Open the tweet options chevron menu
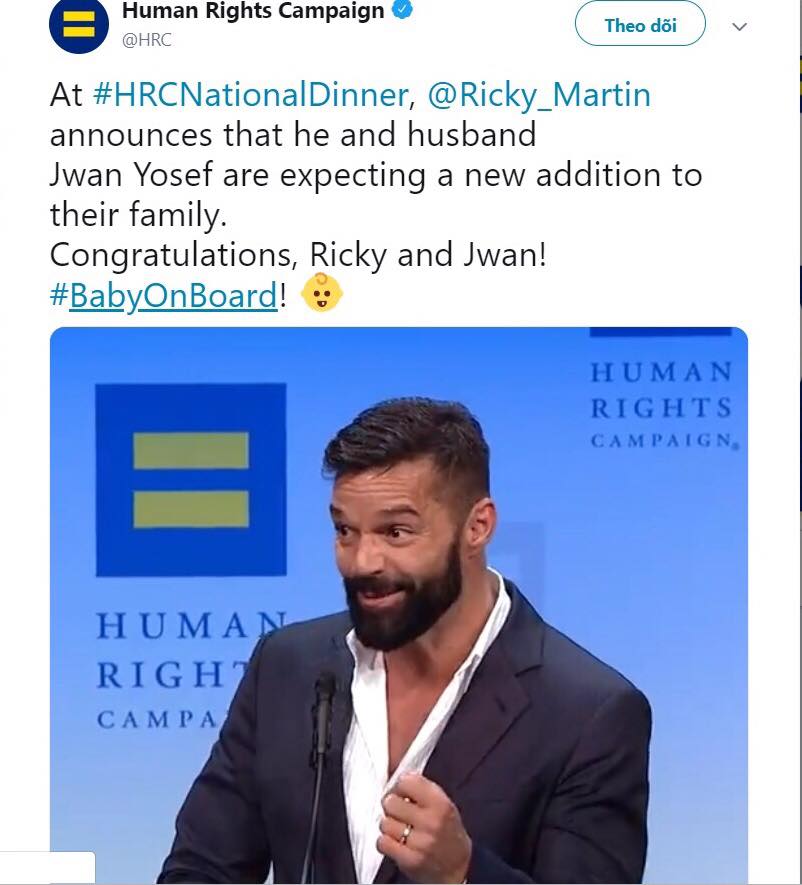This screenshot has width=802, height=885. pos(740,27)
